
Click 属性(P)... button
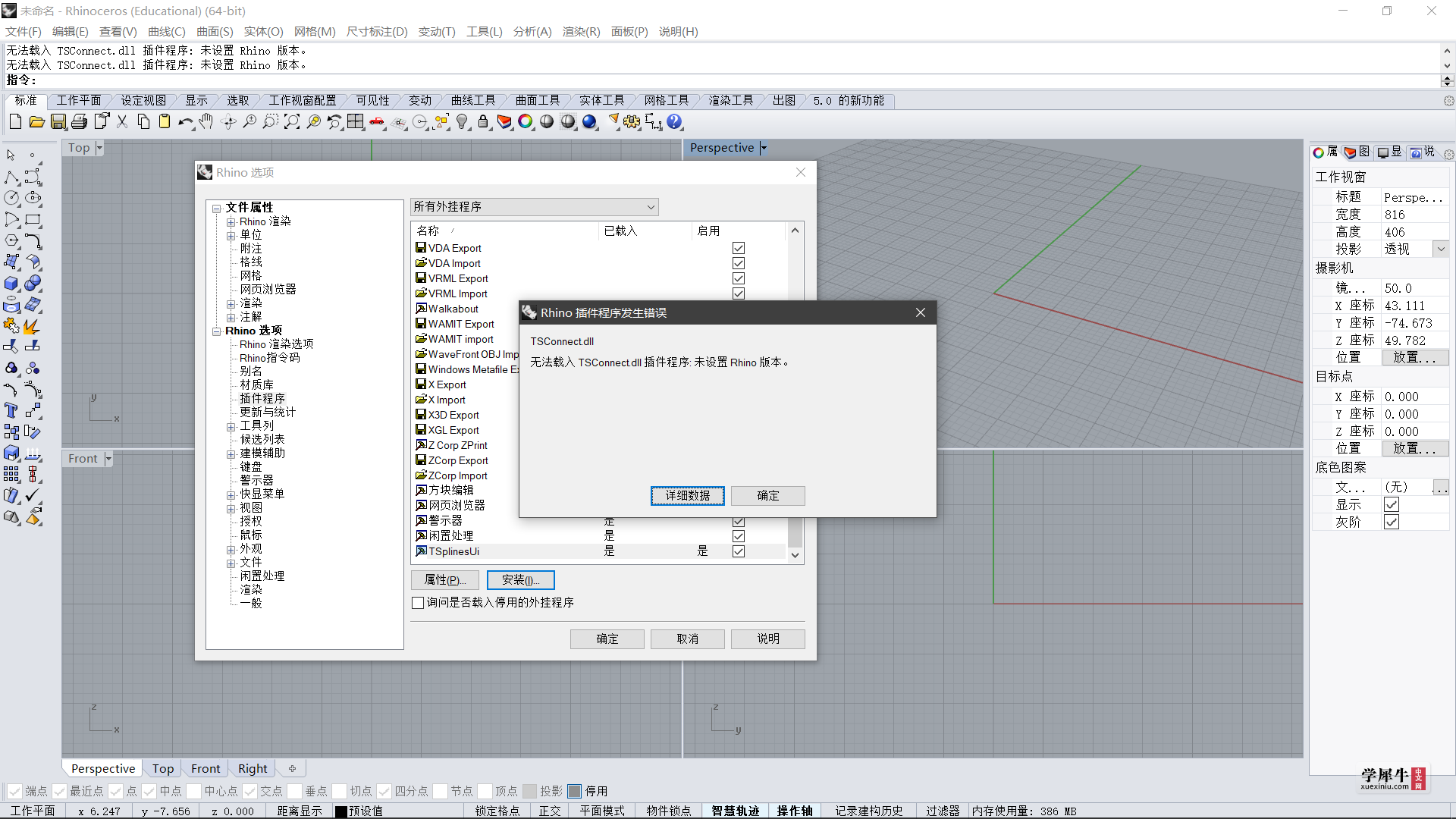445,580
